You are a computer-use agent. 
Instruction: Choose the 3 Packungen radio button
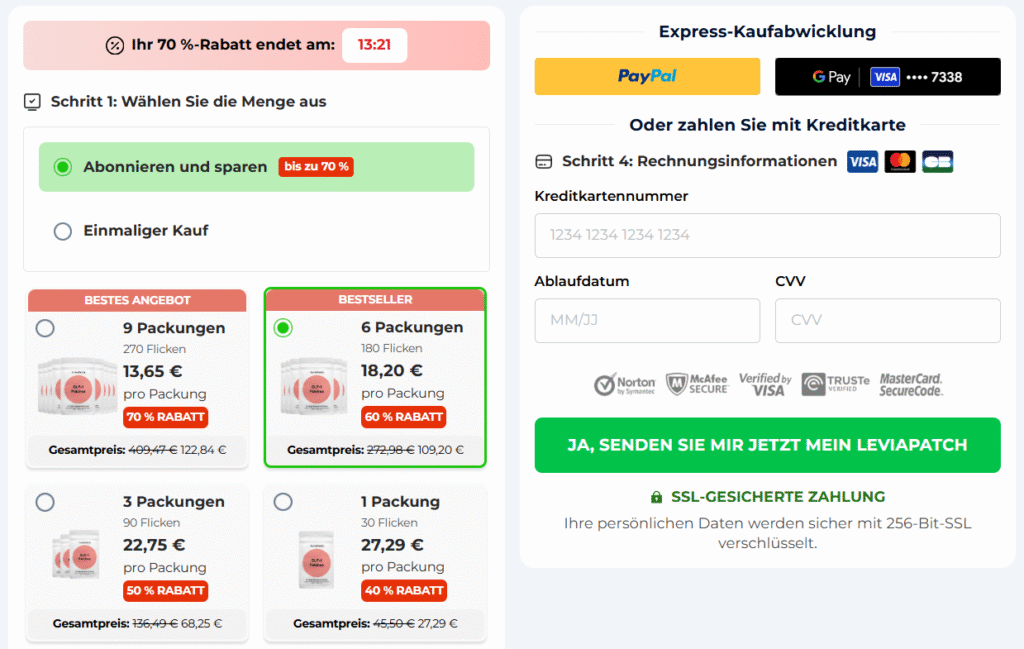45,502
